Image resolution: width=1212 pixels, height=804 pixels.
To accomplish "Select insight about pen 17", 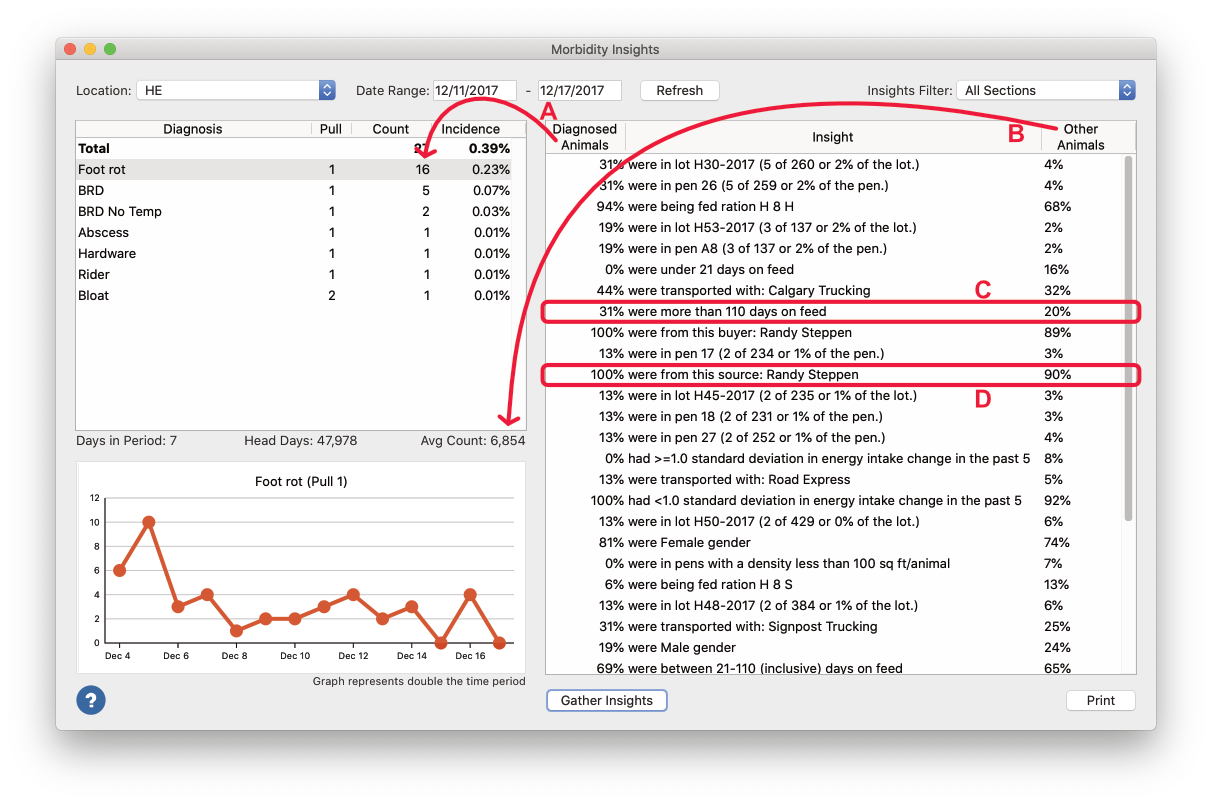I will [x=834, y=353].
